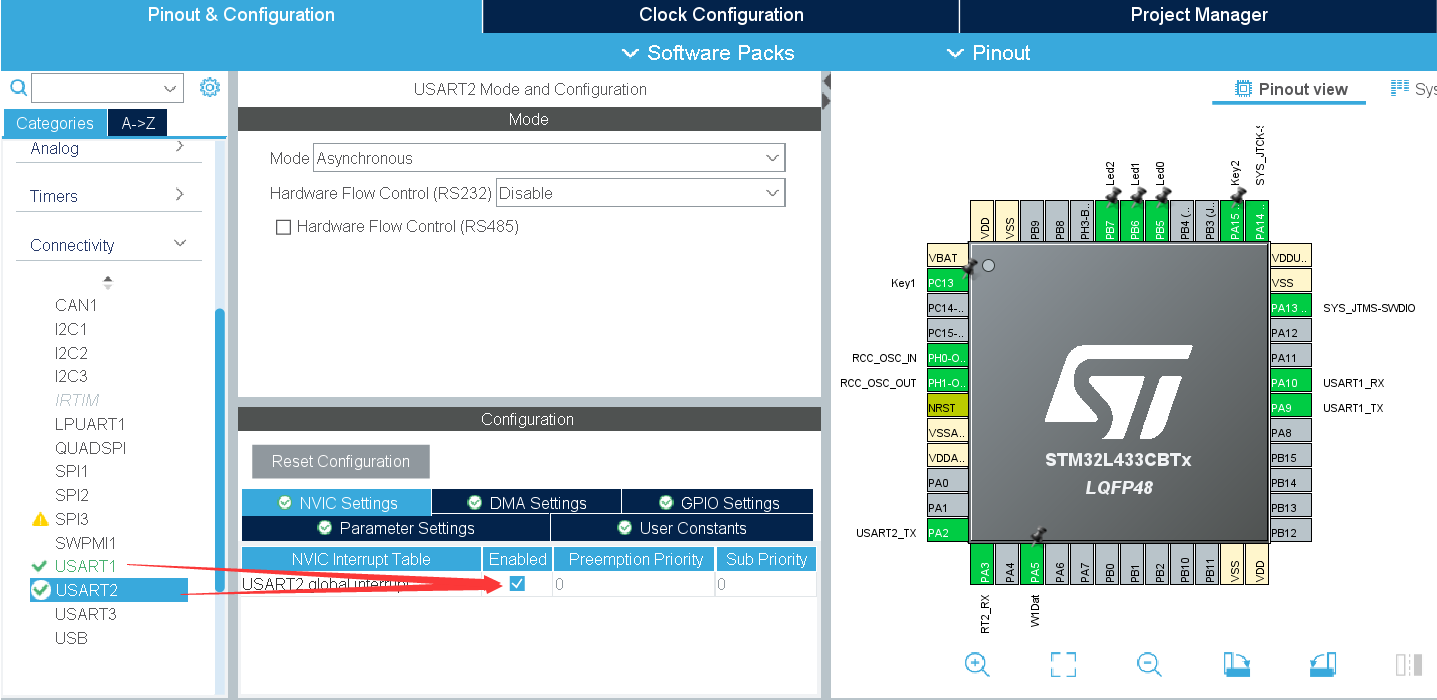Collapse the Connectivity category
This screenshot has width=1437, height=700.
tap(108, 245)
